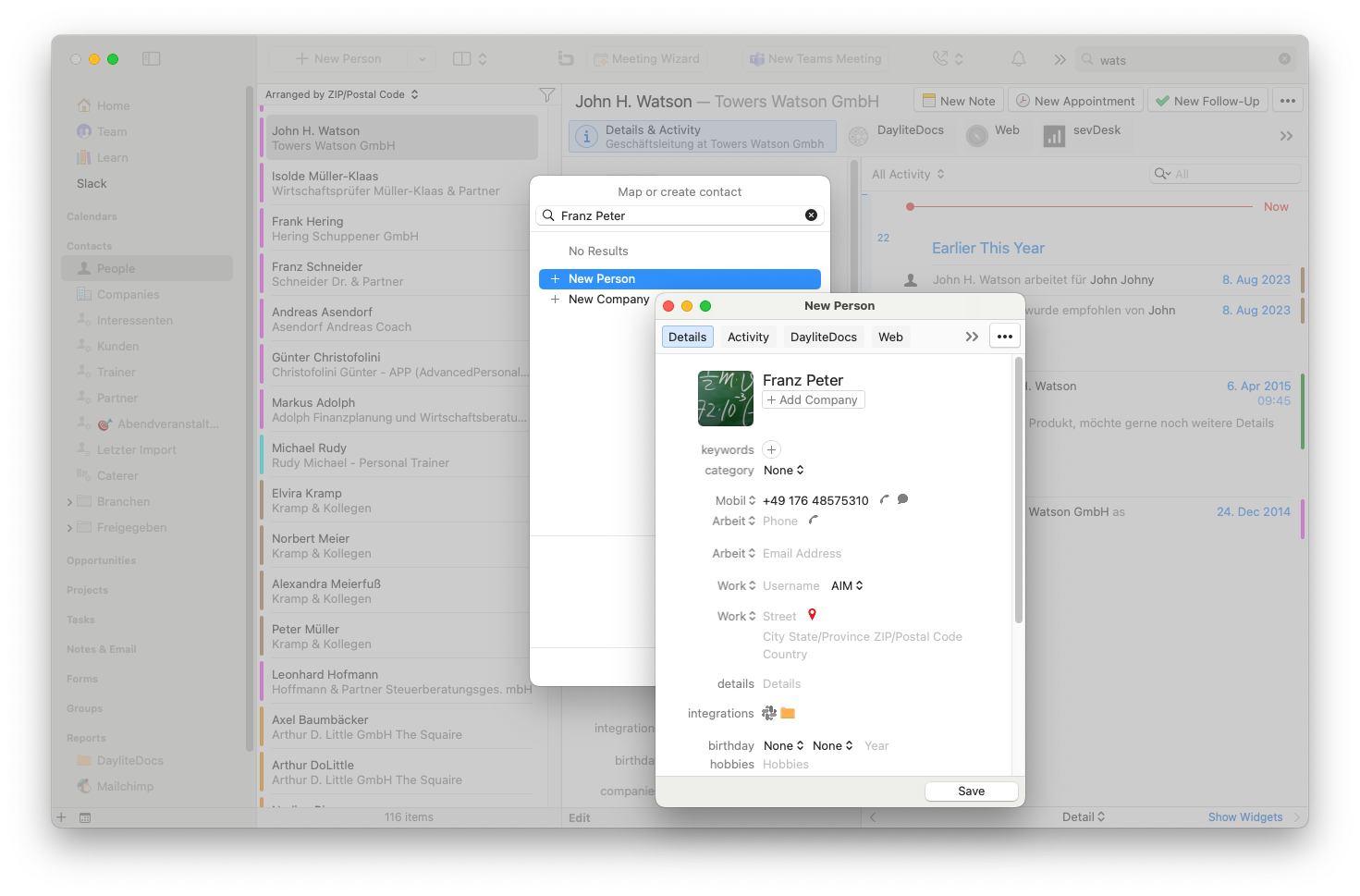Click the plus icon at the sidebar bottom
The width and height of the screenshot is (1360, 896).
(x=61, y=817)
